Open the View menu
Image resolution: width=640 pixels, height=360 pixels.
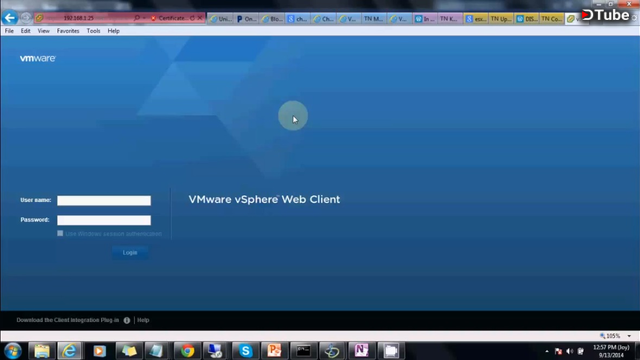click(x=43, y=31)
